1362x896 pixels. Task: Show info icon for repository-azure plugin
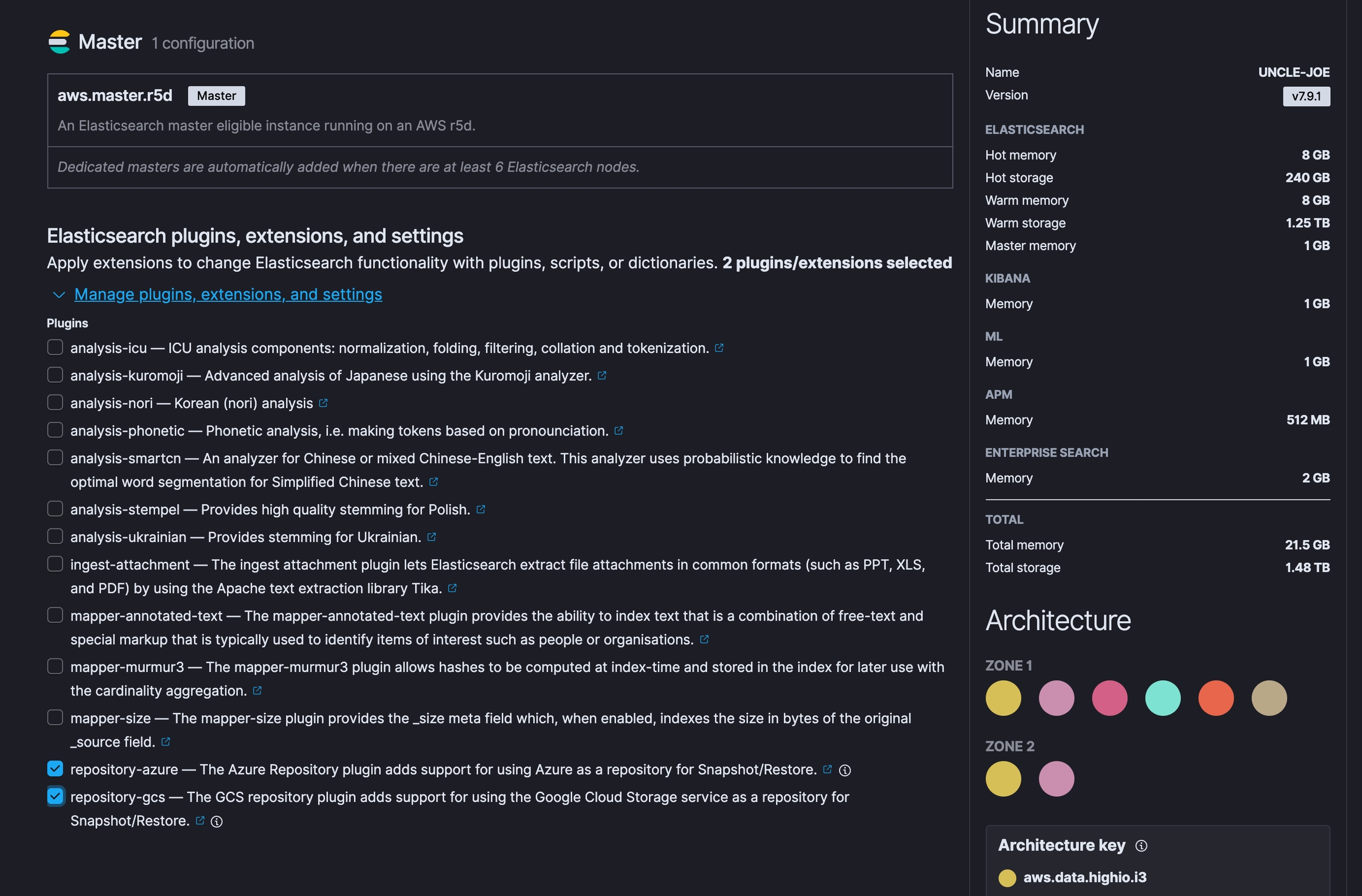tap(845, 770)
